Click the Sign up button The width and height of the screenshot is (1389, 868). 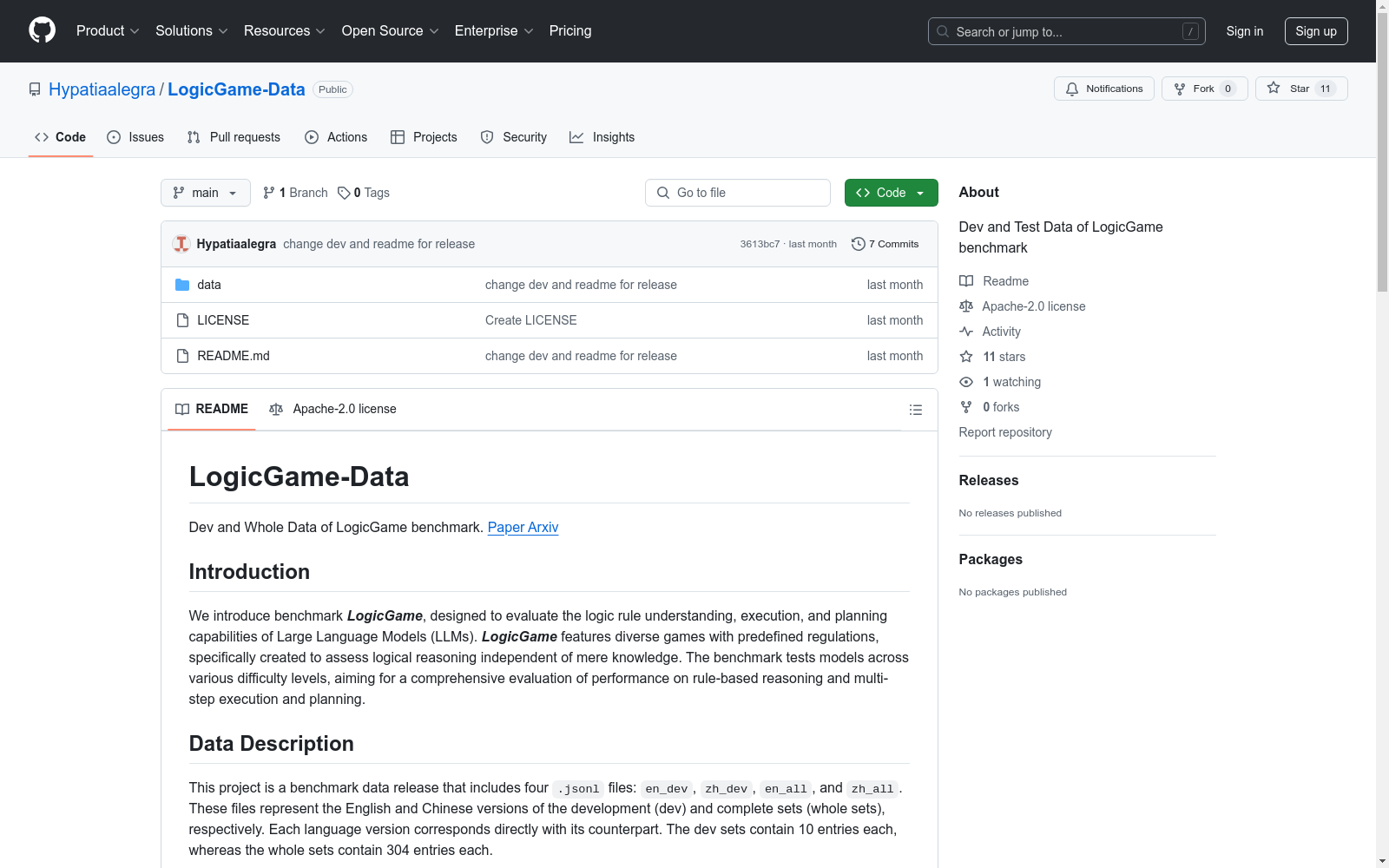pos(1316,31)
